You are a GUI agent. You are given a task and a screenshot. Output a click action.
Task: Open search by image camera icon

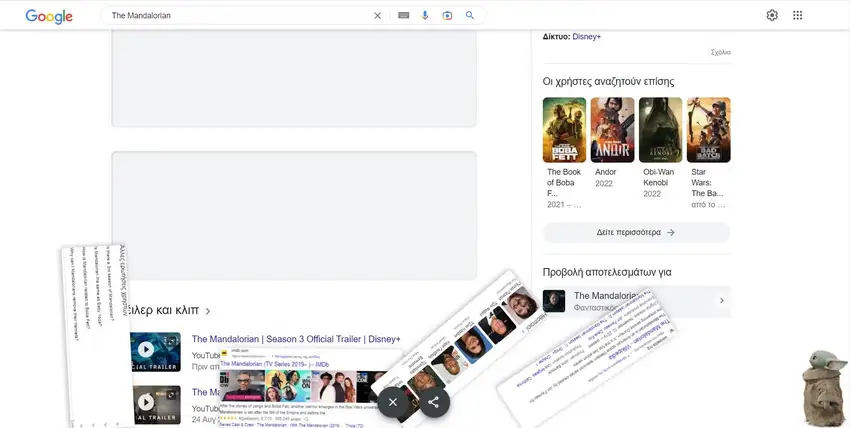(447, 16)
